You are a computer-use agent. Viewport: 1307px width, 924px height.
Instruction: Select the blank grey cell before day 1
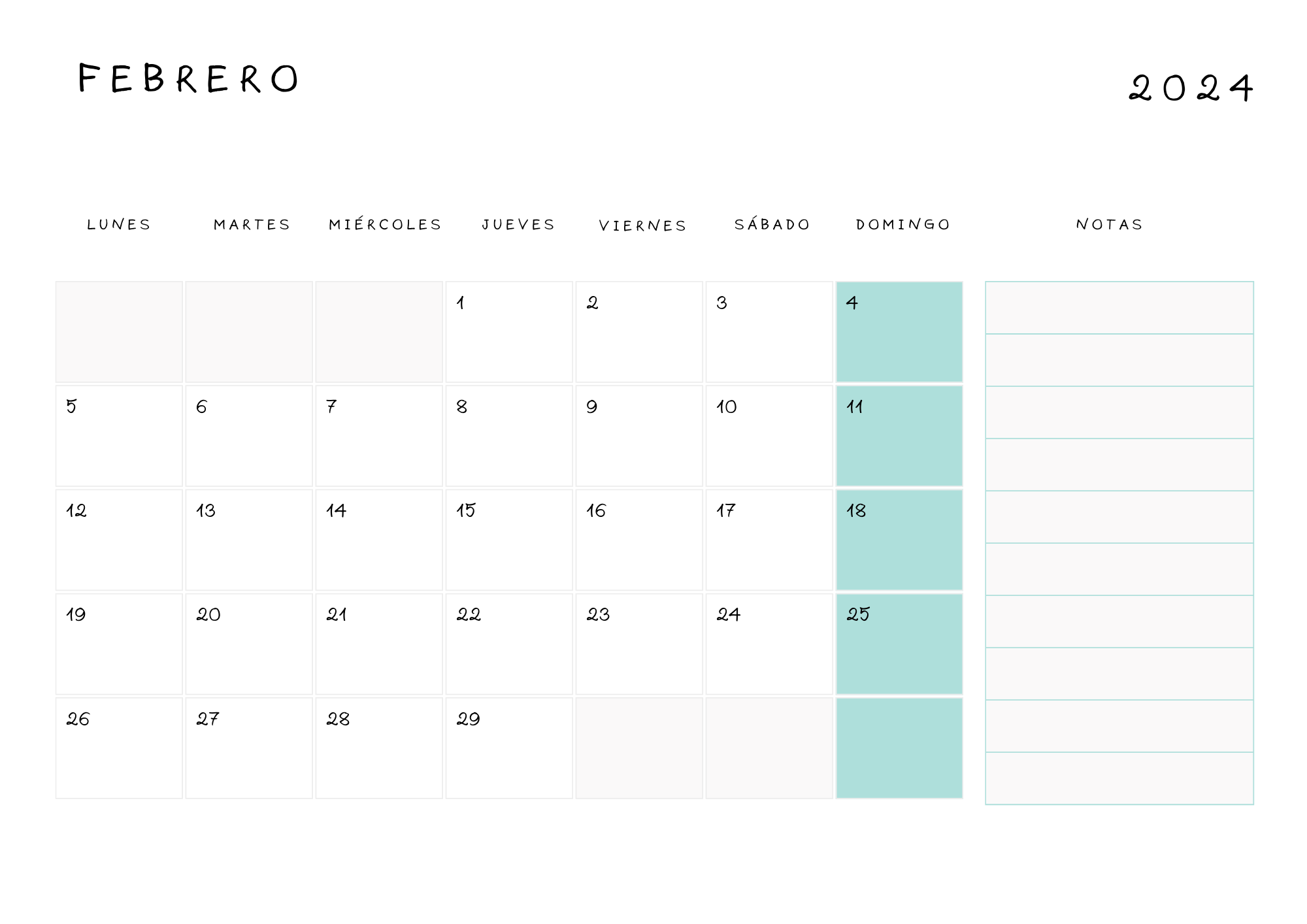click(x=379, y=332)
